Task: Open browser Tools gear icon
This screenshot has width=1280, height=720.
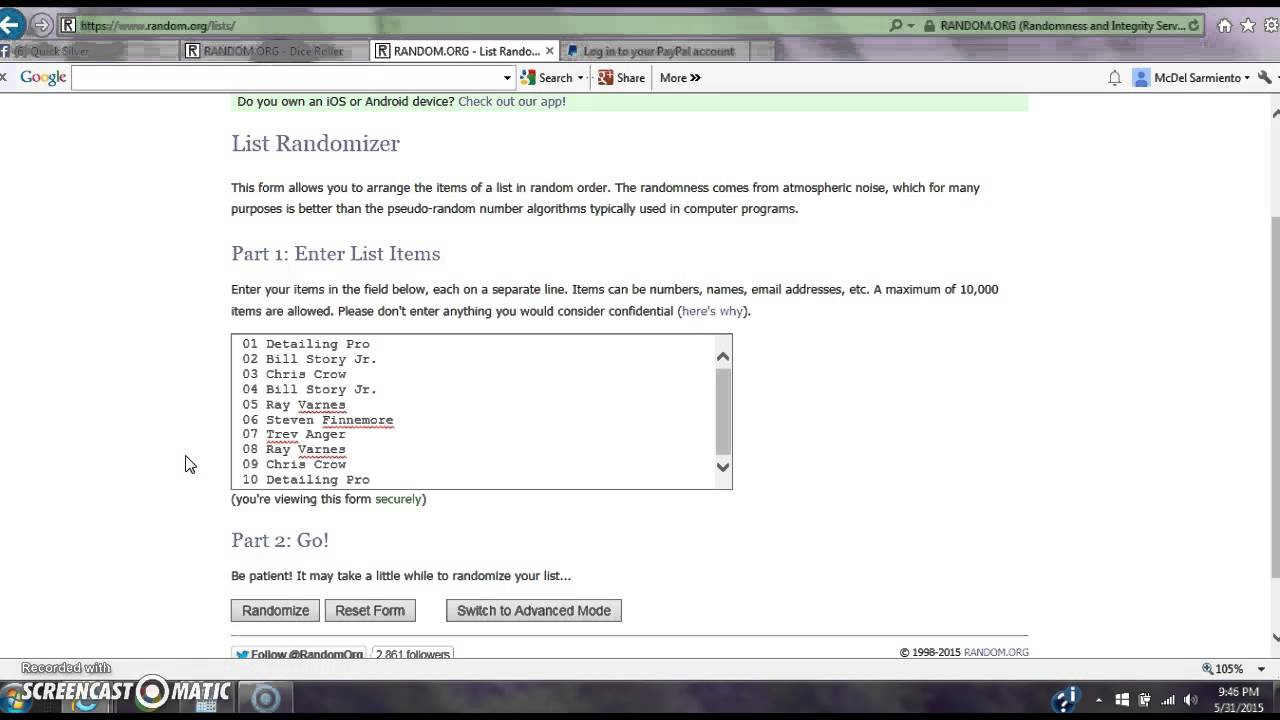Action: pyautogui.click(x=1271, y=26)
